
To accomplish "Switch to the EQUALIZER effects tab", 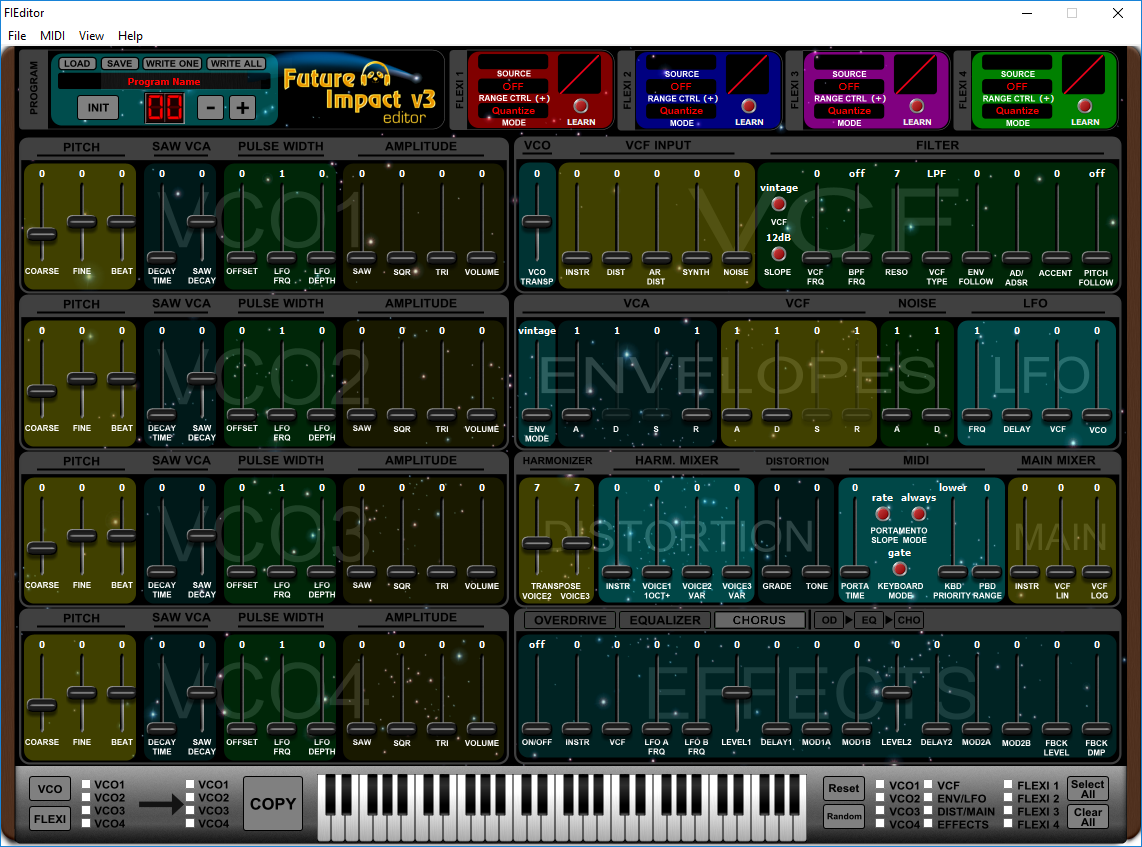I will click(665, 620).
